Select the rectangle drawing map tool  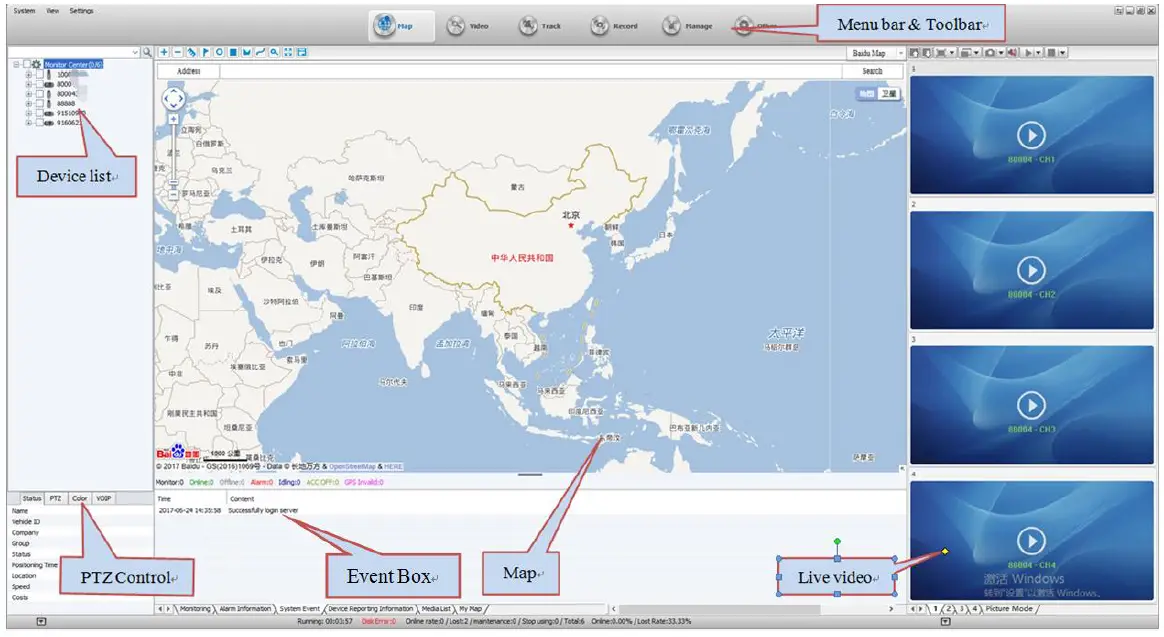(x=233, y=52)
